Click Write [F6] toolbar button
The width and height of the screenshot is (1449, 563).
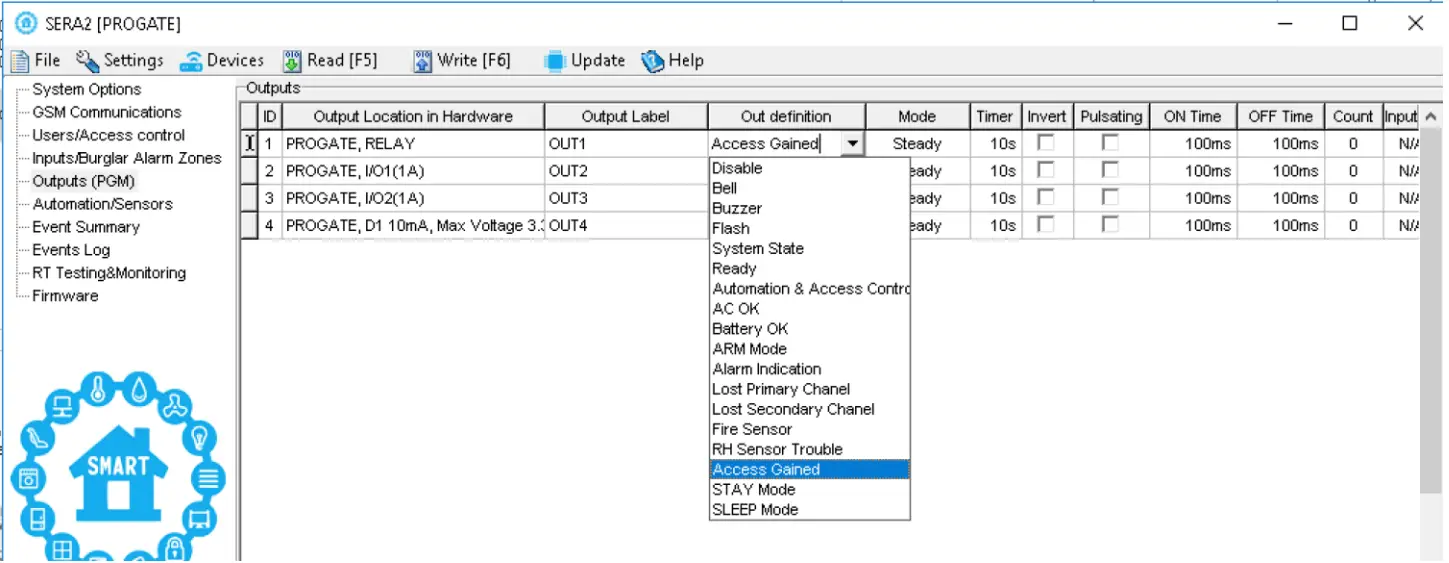(x=462, y=61)
